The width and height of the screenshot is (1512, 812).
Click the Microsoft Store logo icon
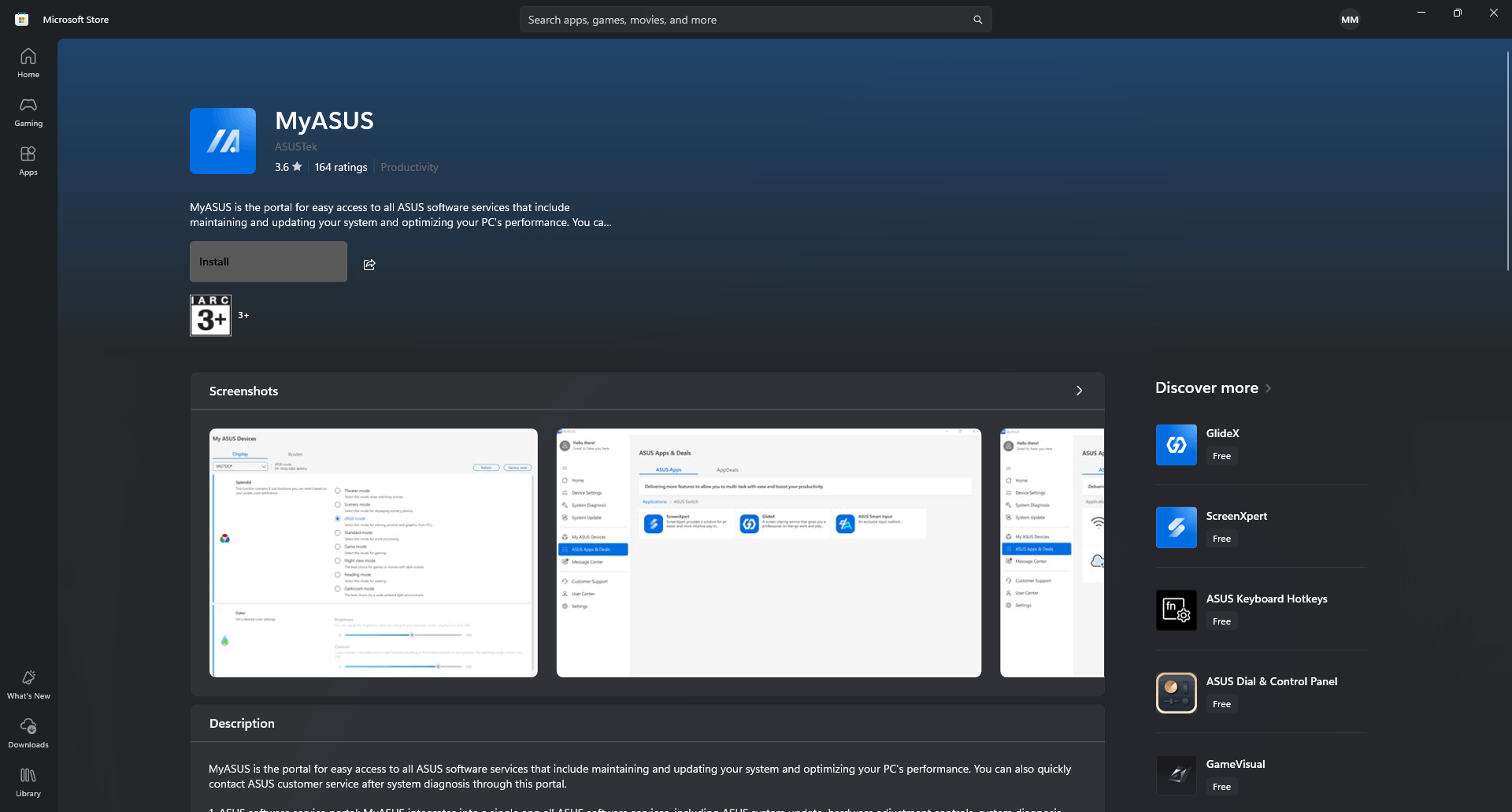22,20
